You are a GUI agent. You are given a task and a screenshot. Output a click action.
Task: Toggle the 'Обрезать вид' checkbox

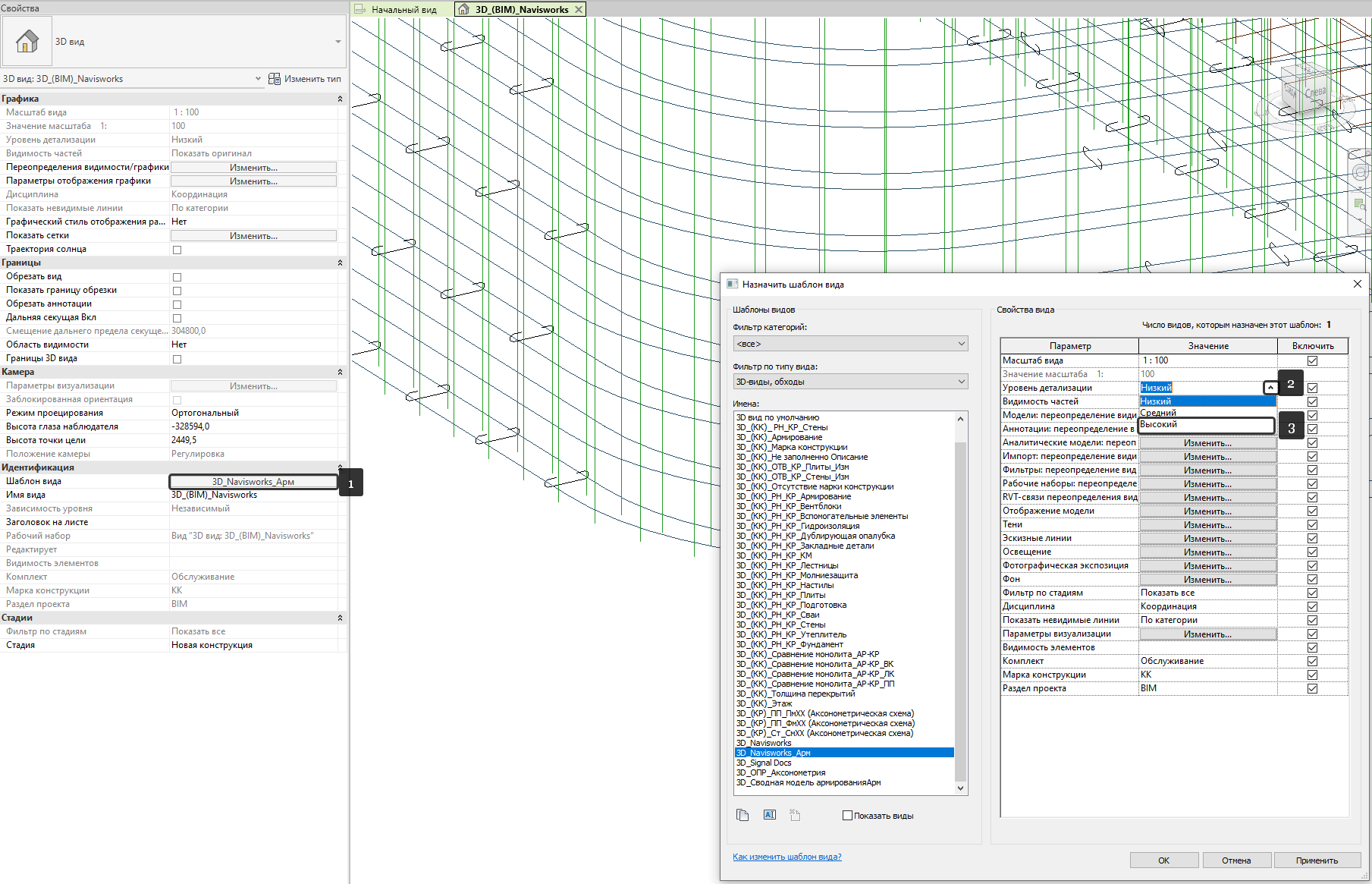pyautogui.click(x=177, y=277)
